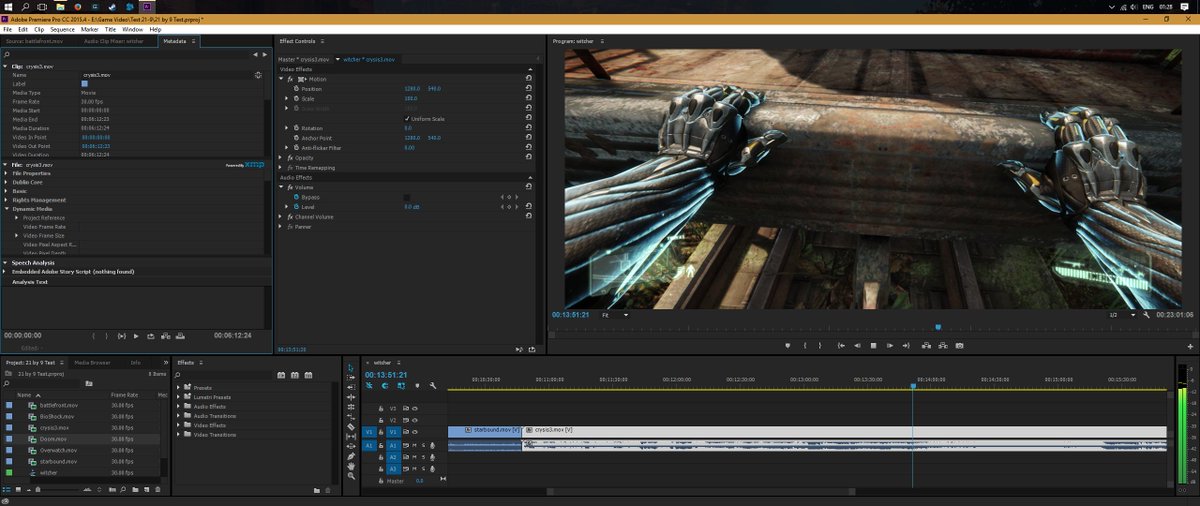Open the Sequence menu

62,29
